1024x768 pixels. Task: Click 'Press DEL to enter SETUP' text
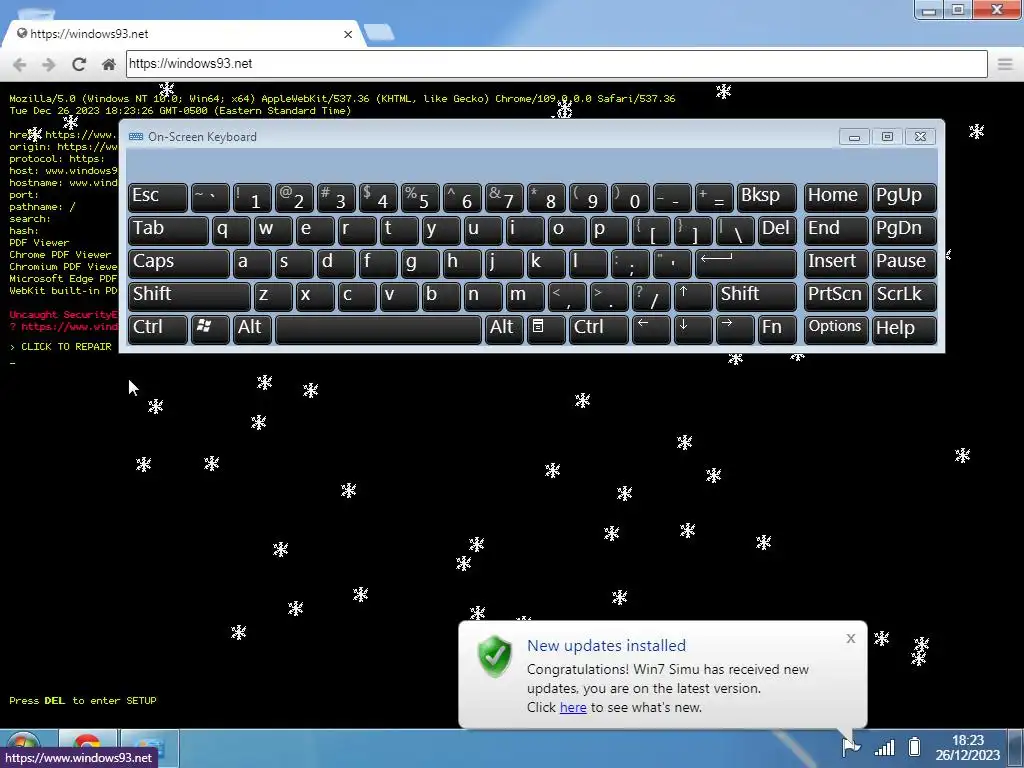click(x=83, y=701)
